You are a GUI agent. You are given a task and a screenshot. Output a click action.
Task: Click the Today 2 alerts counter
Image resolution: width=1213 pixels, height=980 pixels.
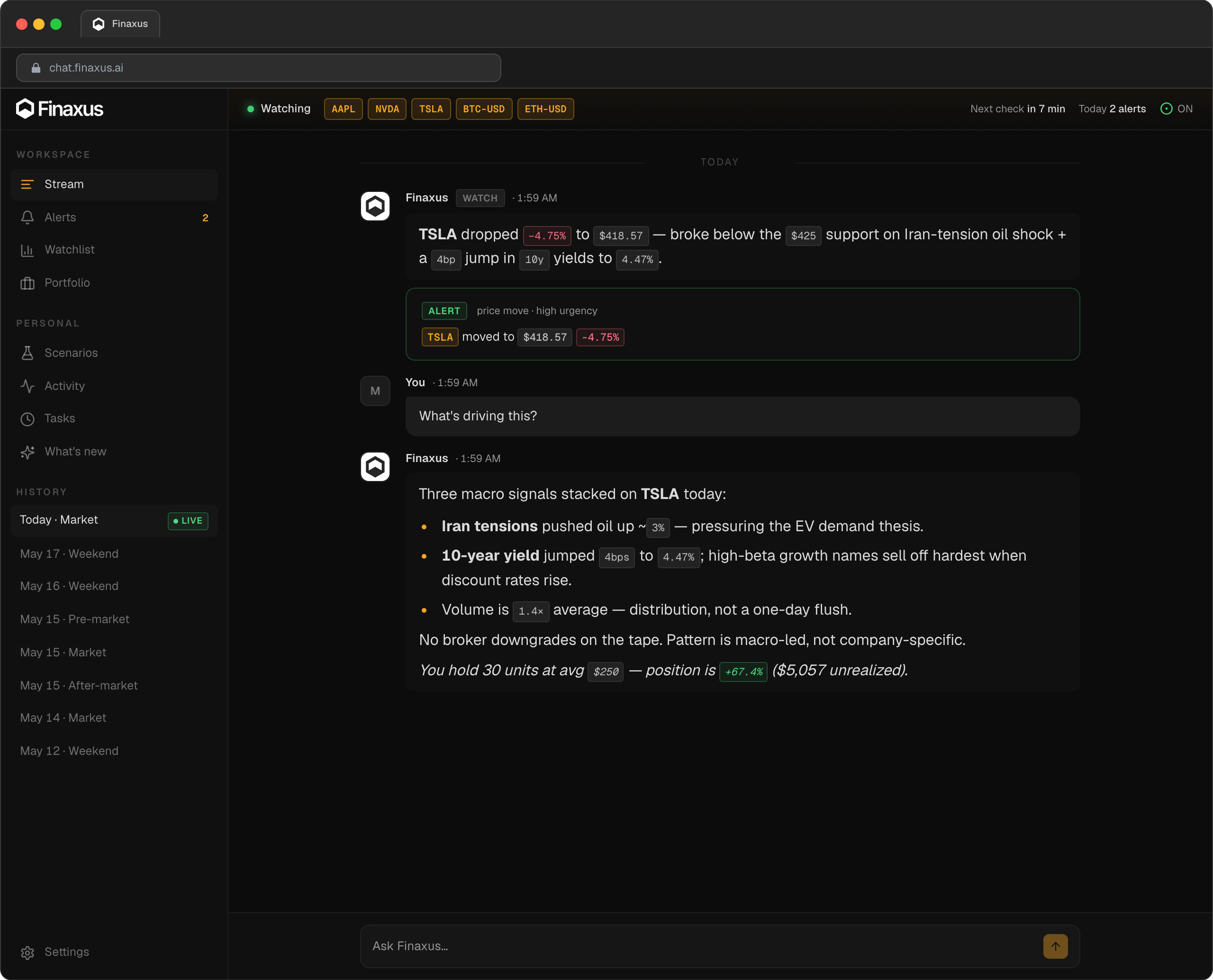pyautogui.click(x=1112, y=109)
